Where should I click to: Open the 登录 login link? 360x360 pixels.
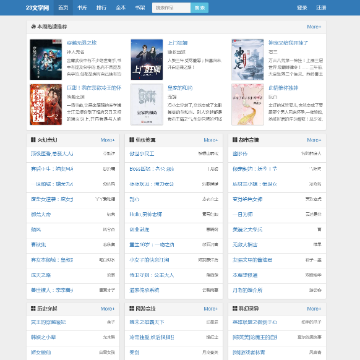tap(302, 8)
